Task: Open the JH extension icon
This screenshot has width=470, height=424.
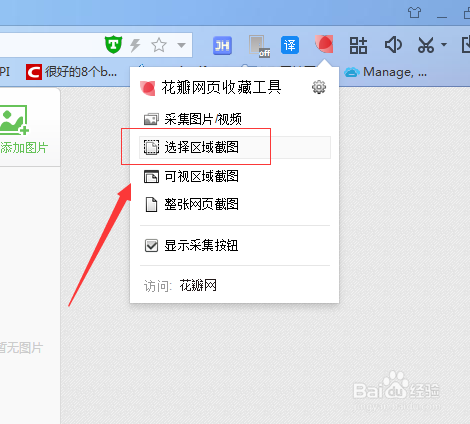Action: tap(222, 45)
